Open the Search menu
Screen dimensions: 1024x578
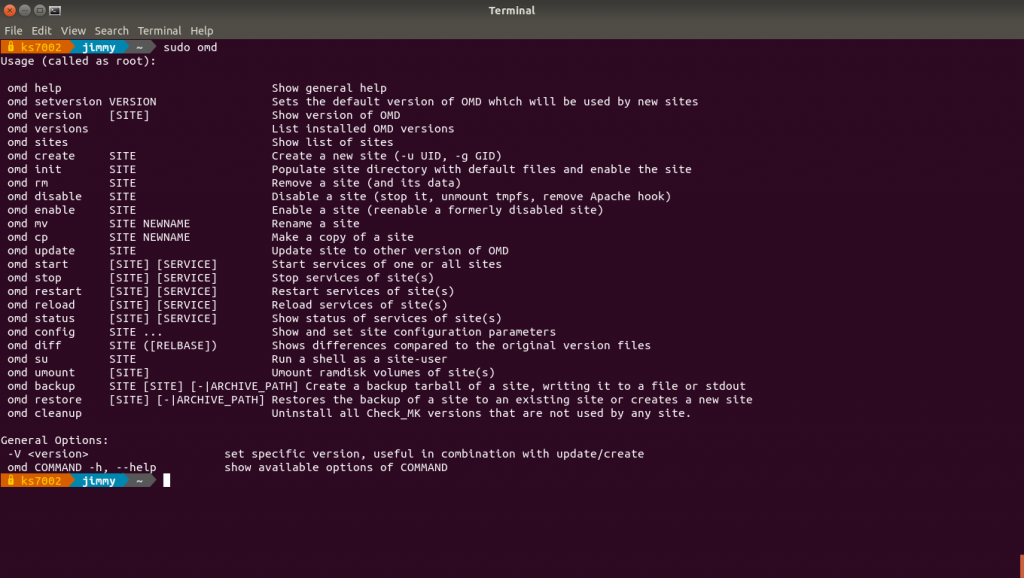[x=112, y=31]
